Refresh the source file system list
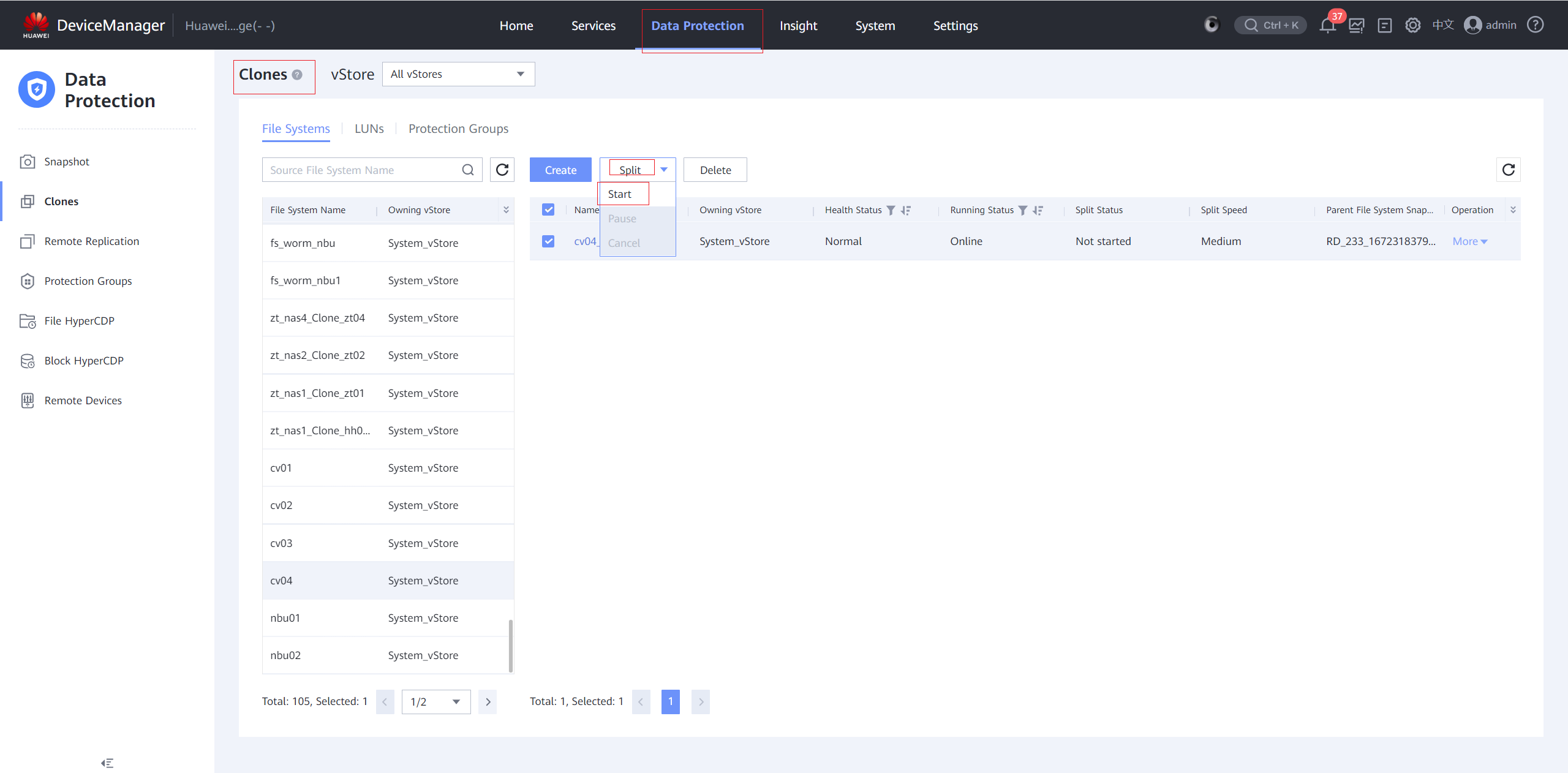The image size is (1568, 773). pyautogui.click(x=502, y=170)
